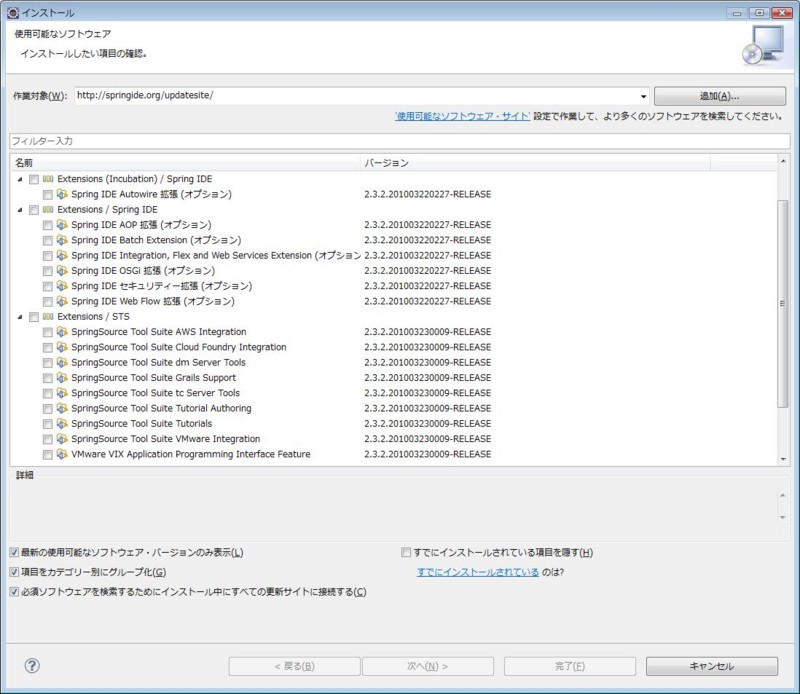Screen dimensions: 800x694
Task: Click the 次へ(N) > button
Action: (428, 666)
